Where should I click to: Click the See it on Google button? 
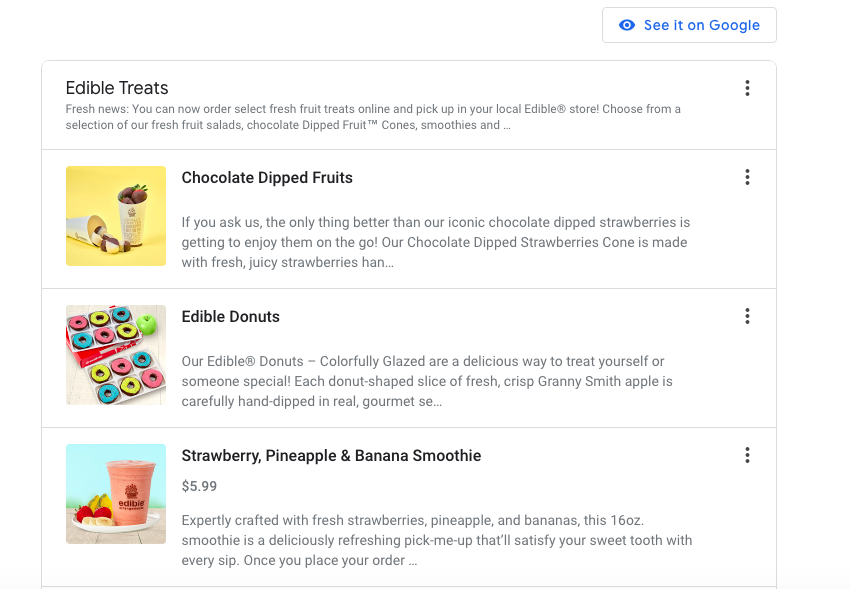(689, 25)
